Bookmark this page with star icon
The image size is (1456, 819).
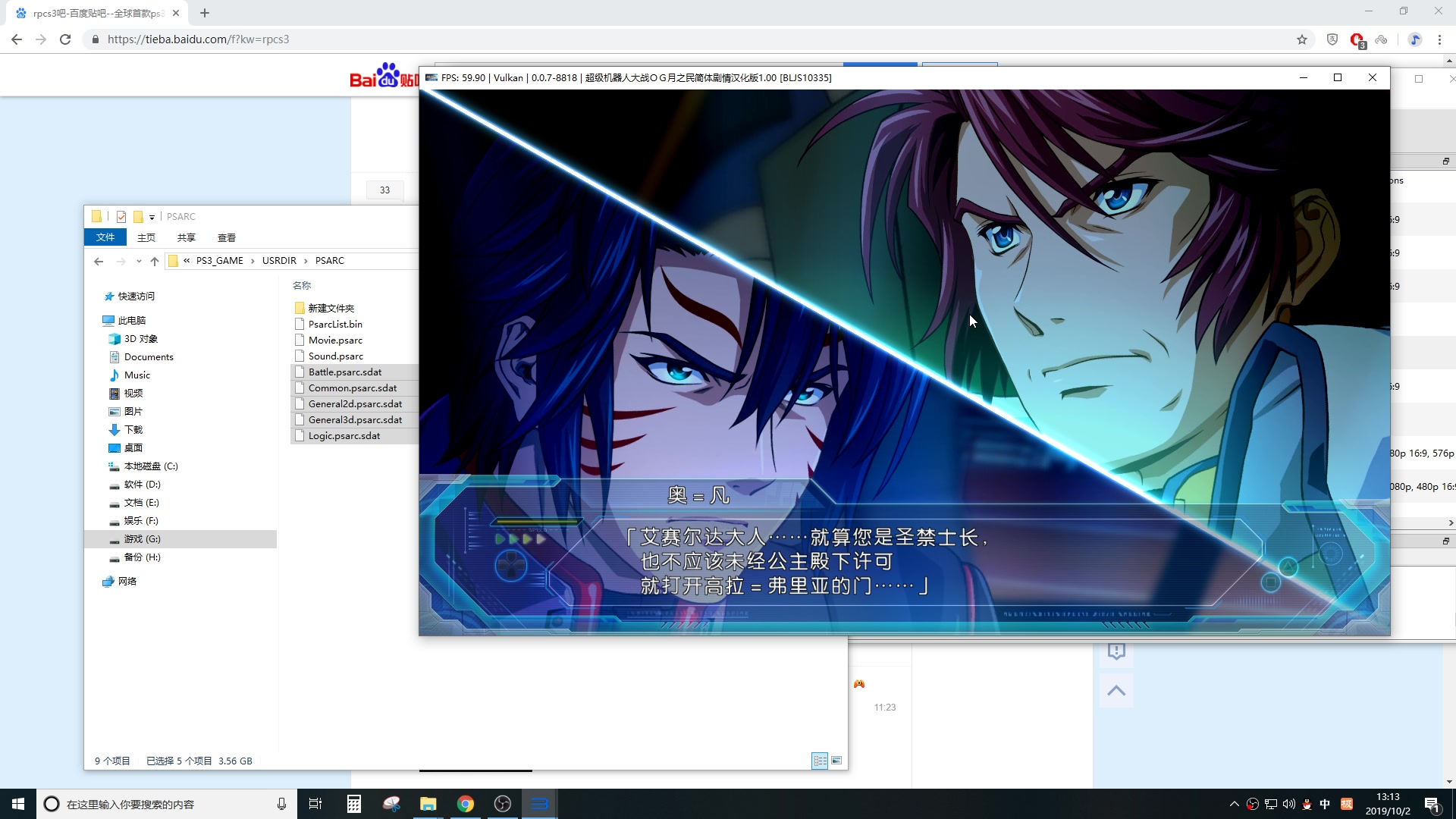(1302, 39)
